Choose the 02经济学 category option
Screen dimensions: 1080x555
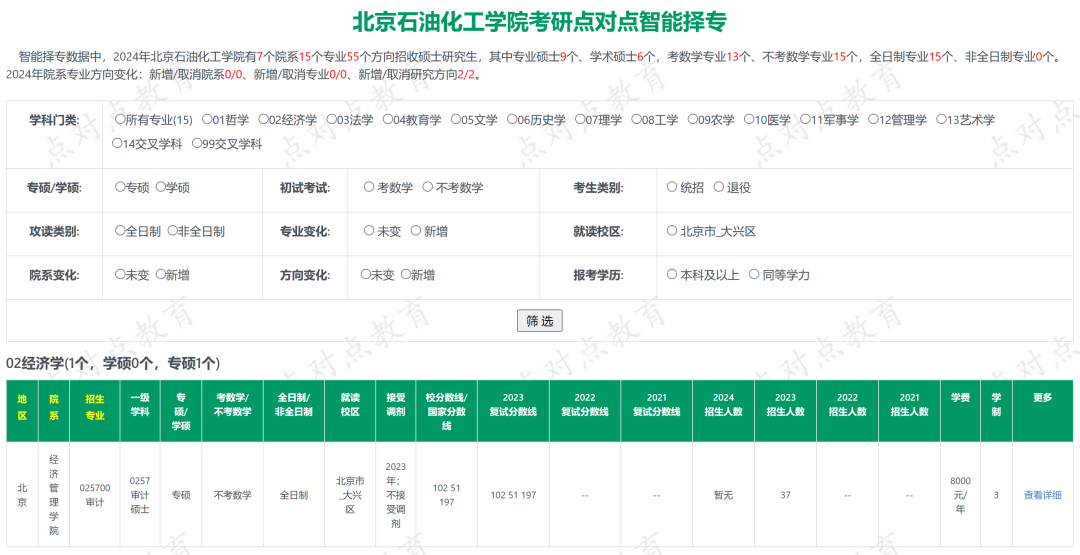tap(263, 120)
